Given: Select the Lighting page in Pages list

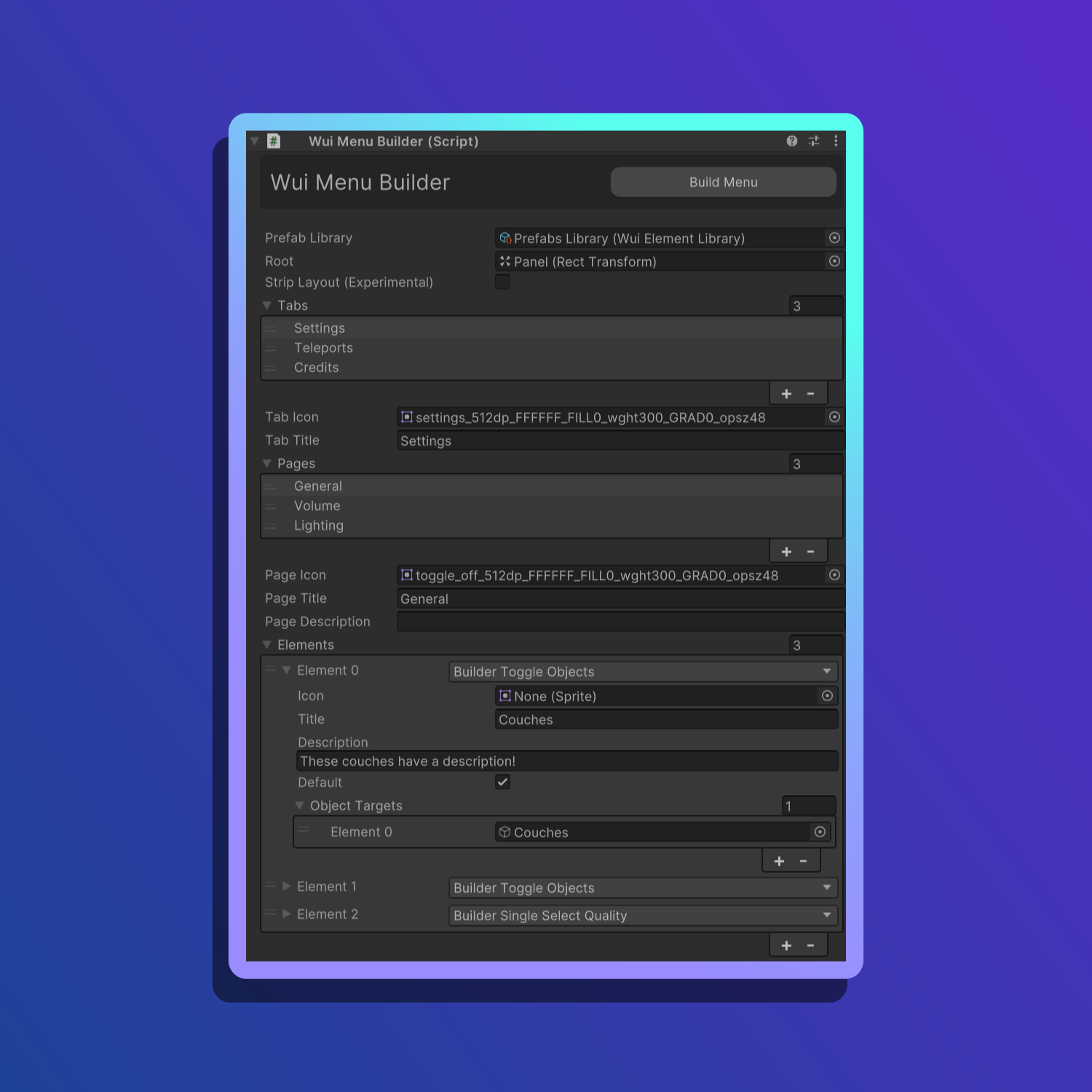Looking at the screenshot, I should point(319,526).
